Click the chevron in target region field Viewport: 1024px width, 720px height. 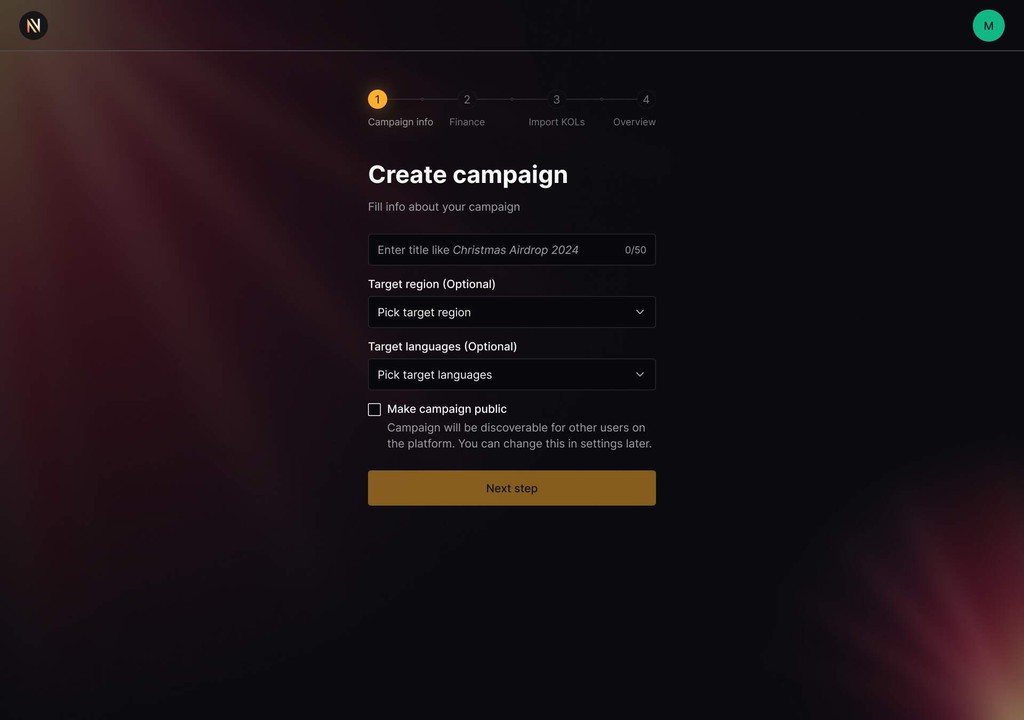640,312
